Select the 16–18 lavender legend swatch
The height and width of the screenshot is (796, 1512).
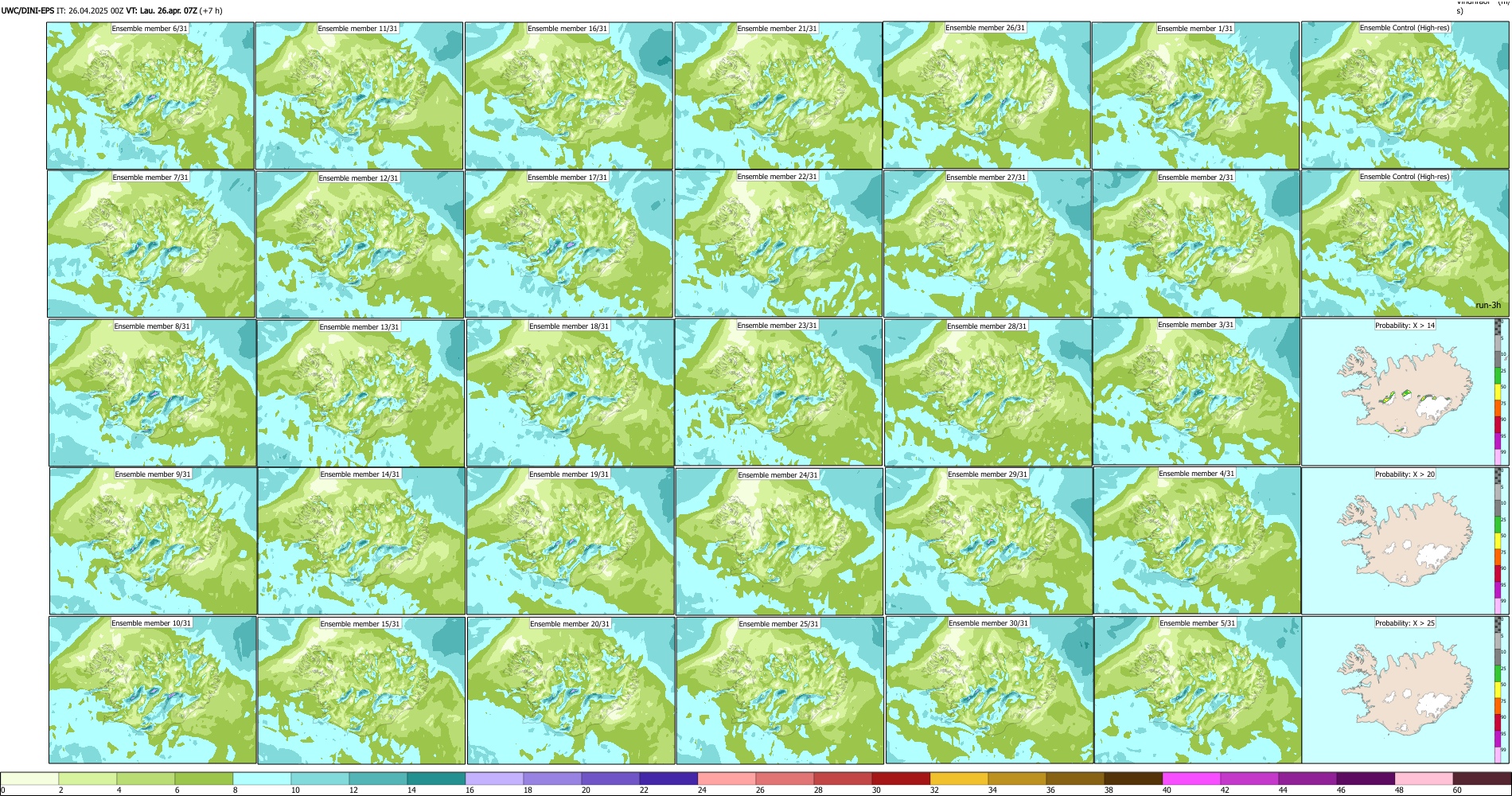coord(494,778)
